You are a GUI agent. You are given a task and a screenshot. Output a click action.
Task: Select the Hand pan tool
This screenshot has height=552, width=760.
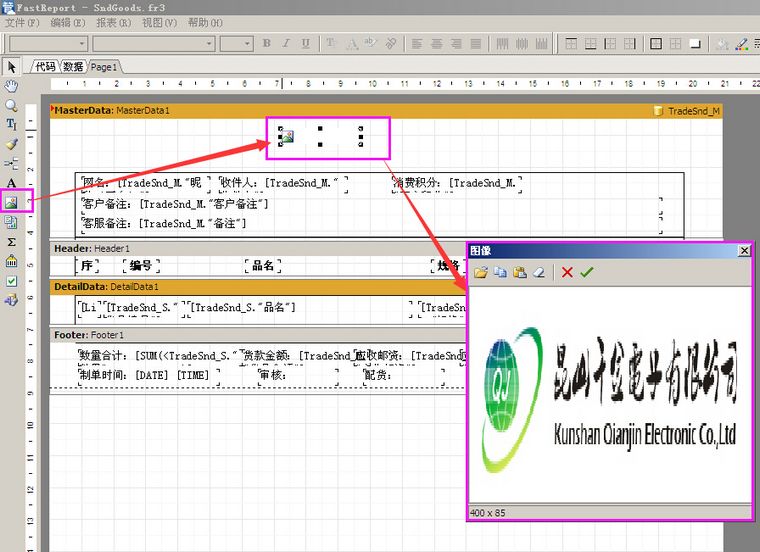coord(11,86)
